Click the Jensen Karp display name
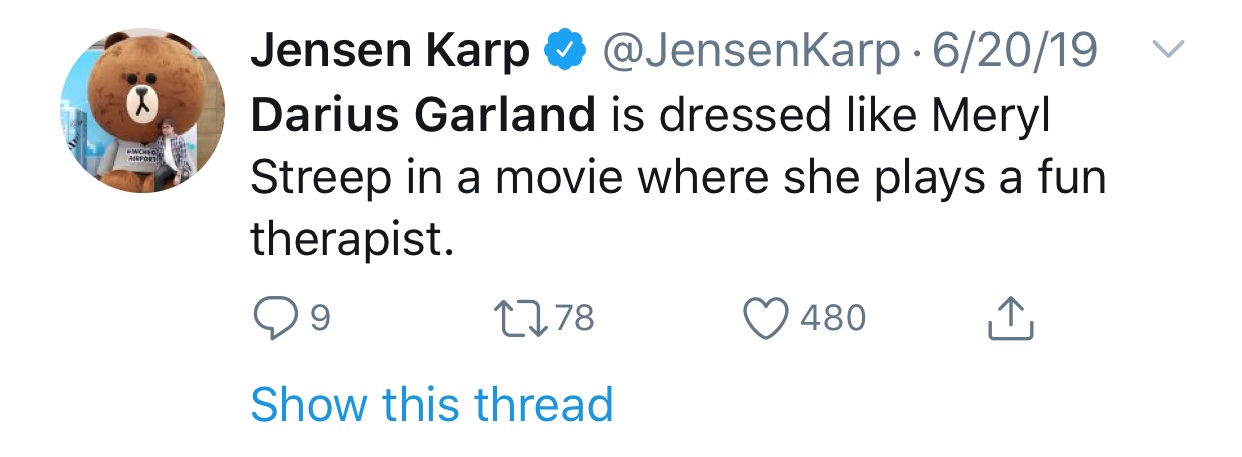This screenshot has height=457, width=1242. click(x=389, y=51)
